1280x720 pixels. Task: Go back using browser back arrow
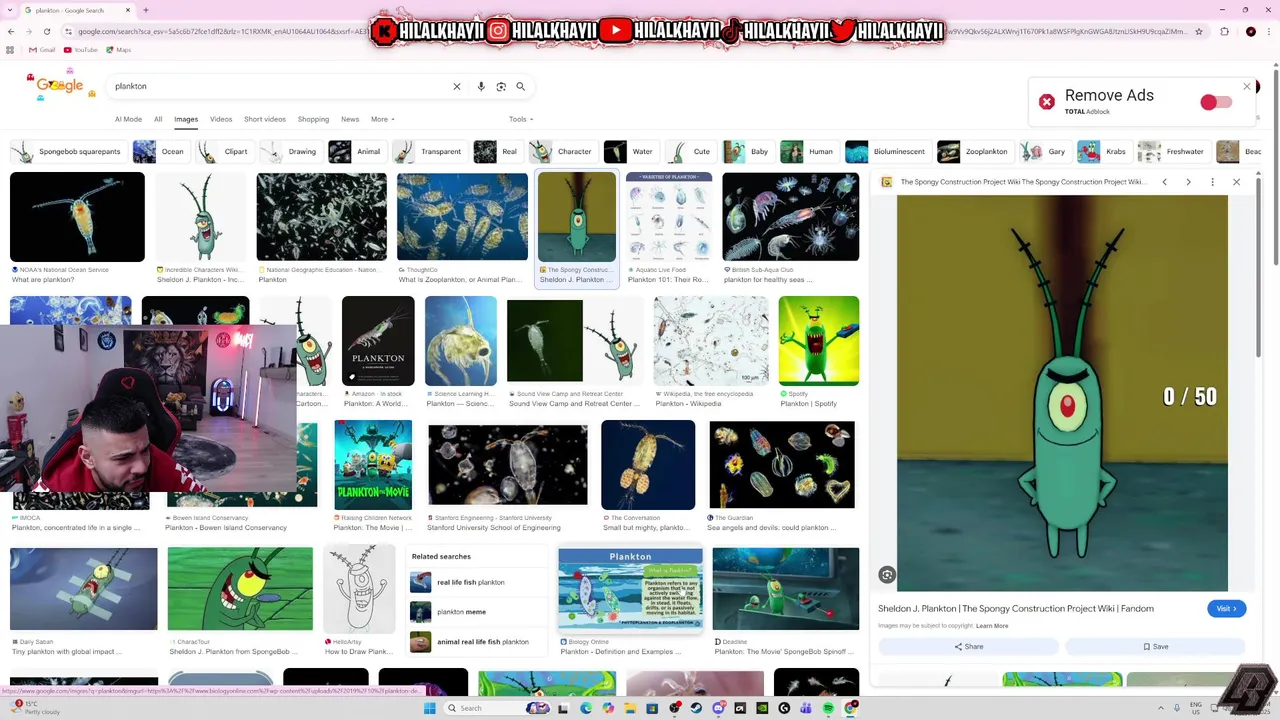(x=11, y=31)
